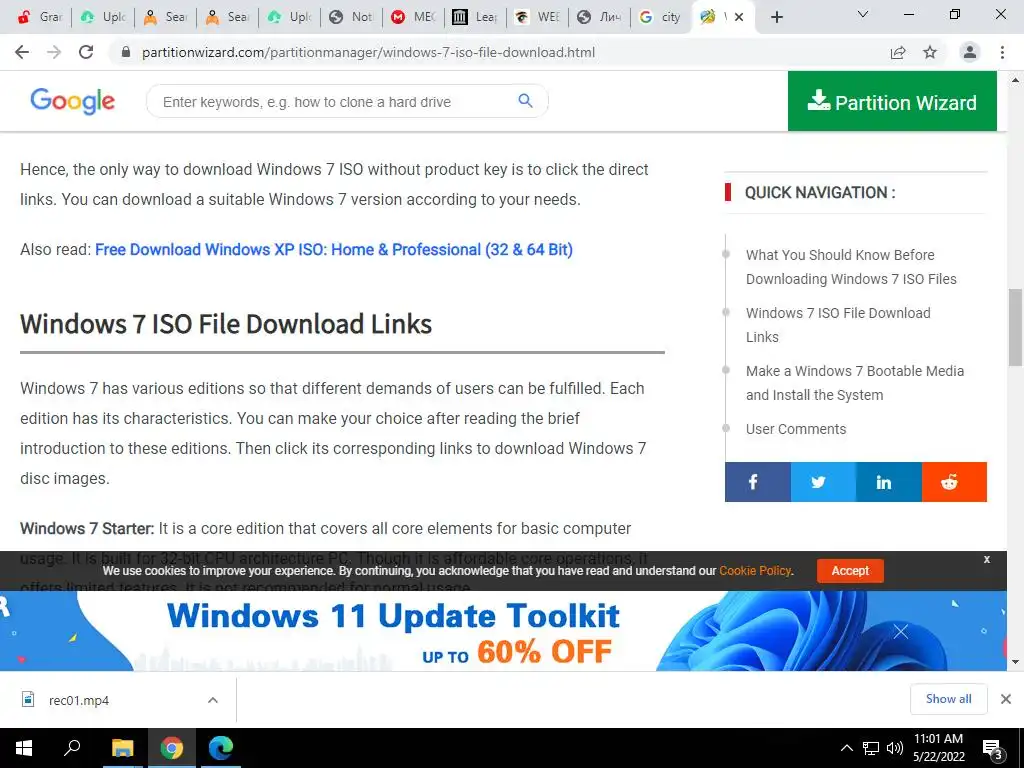Switch to the Gra tab

click(40, 17)
